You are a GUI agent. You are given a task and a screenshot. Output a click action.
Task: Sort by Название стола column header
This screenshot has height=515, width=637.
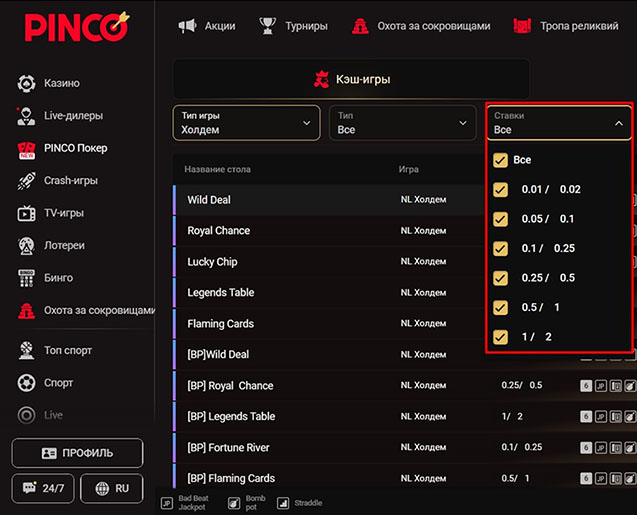[x=217, y=169]
